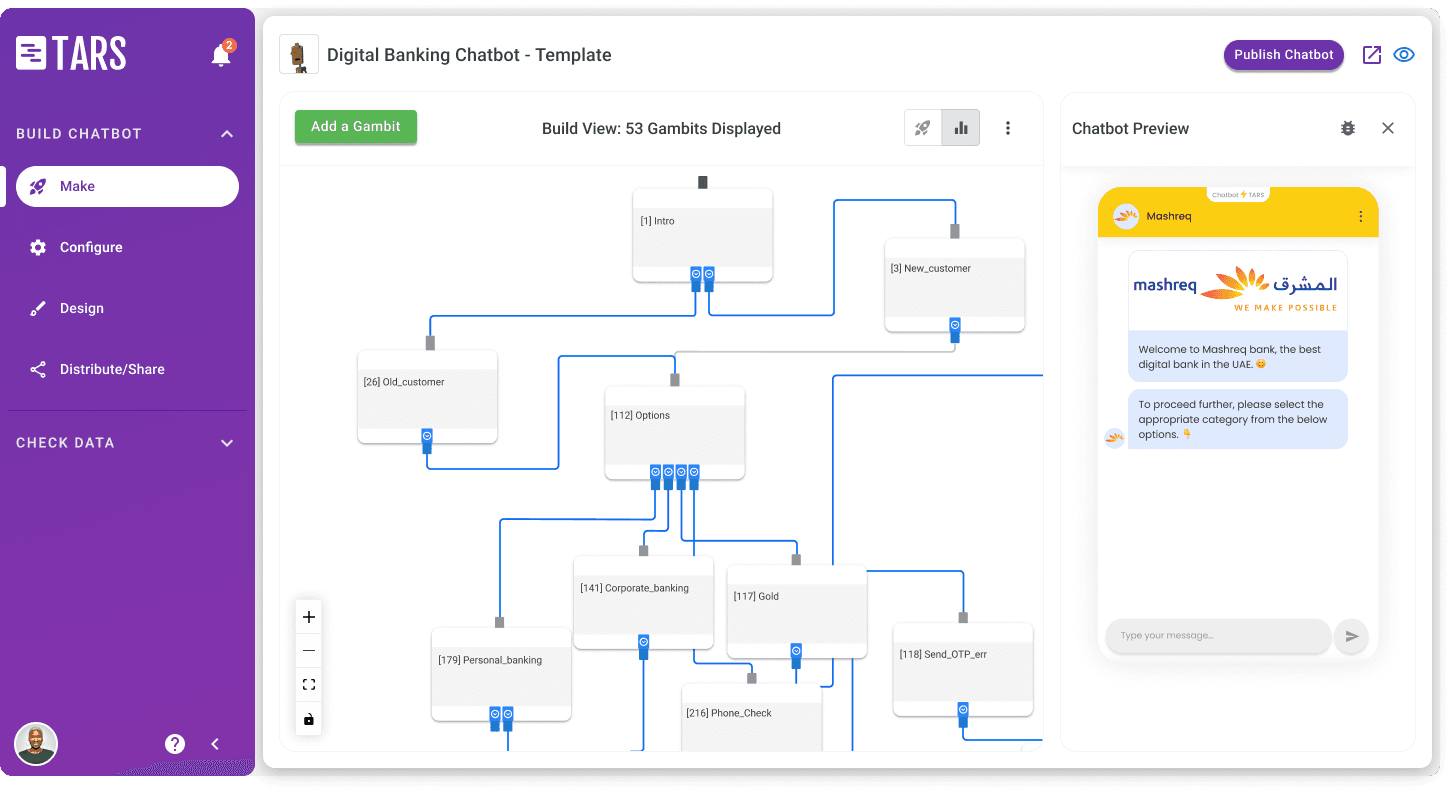Open the Mashreq chat header options menu
Screen dimensions: 1452x792
[1360, 216]
